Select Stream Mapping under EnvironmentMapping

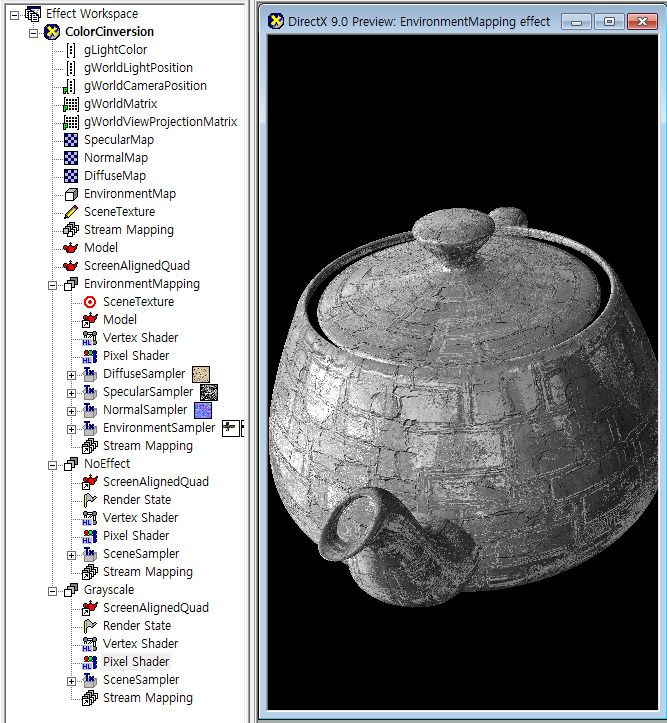[x=148, y=446]
